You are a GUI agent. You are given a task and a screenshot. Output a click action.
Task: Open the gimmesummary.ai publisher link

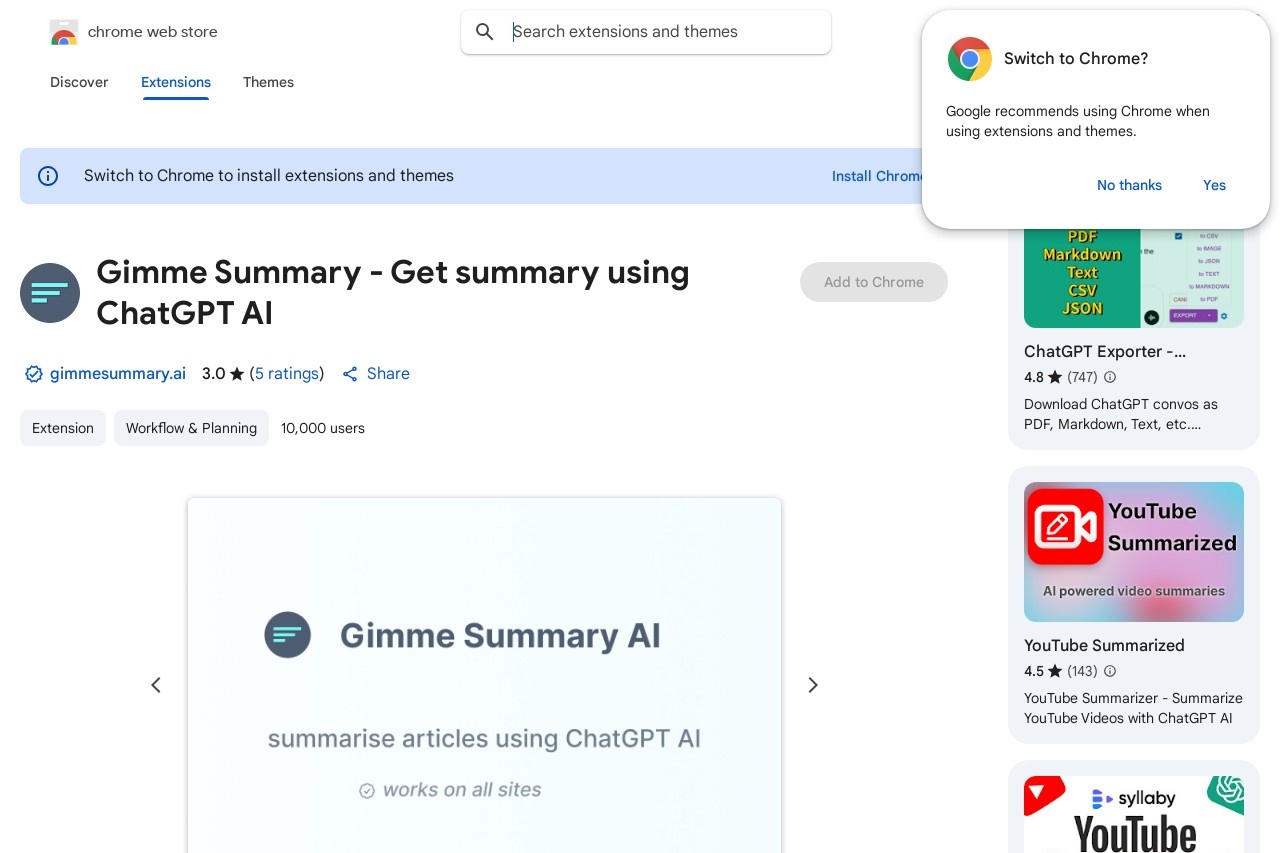coord(118,374)
